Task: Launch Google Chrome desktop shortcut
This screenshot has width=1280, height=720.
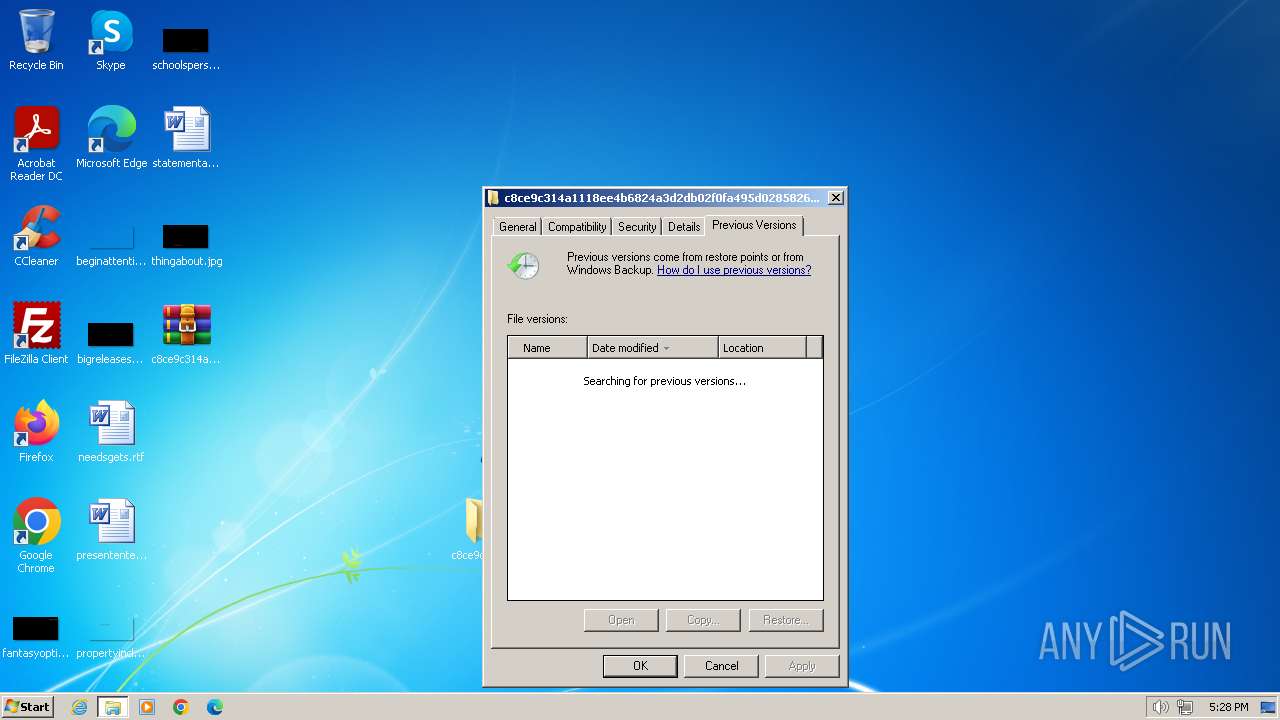Action: (x=36, y=536)
